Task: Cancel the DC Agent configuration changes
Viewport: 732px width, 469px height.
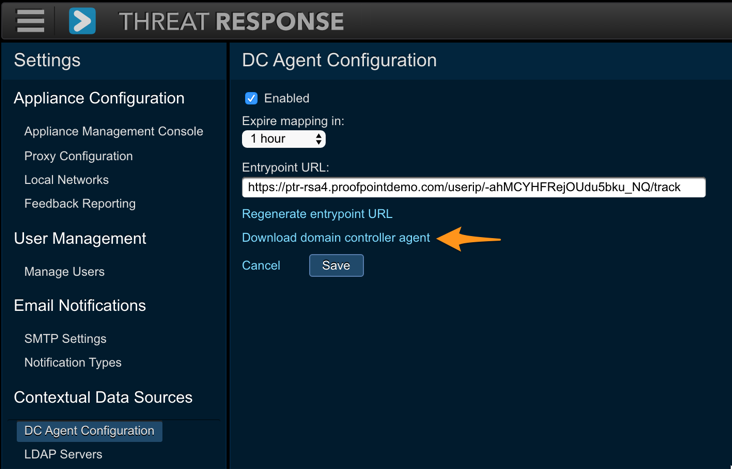Action: pyautogui.click(x=261, y=265)
